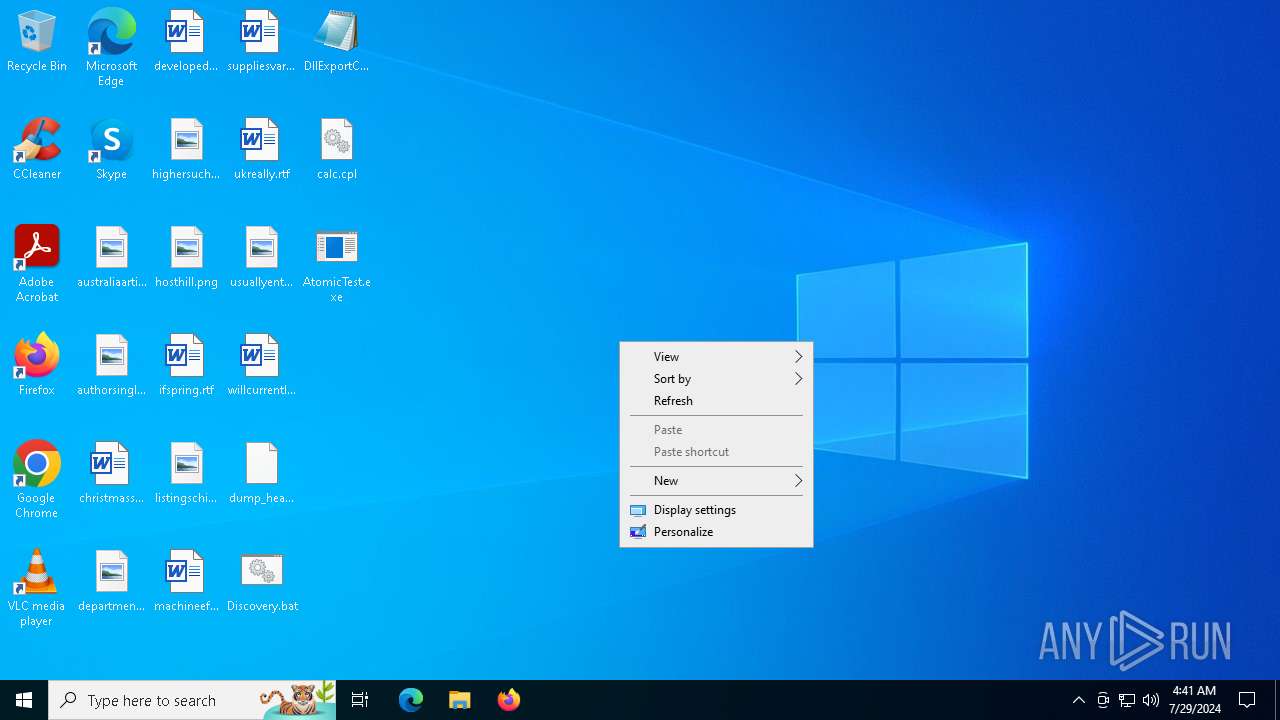Viewport: 1280px width, 720px height.
Task: Select the calc.cpl file icon
Action: pos(336,150)
